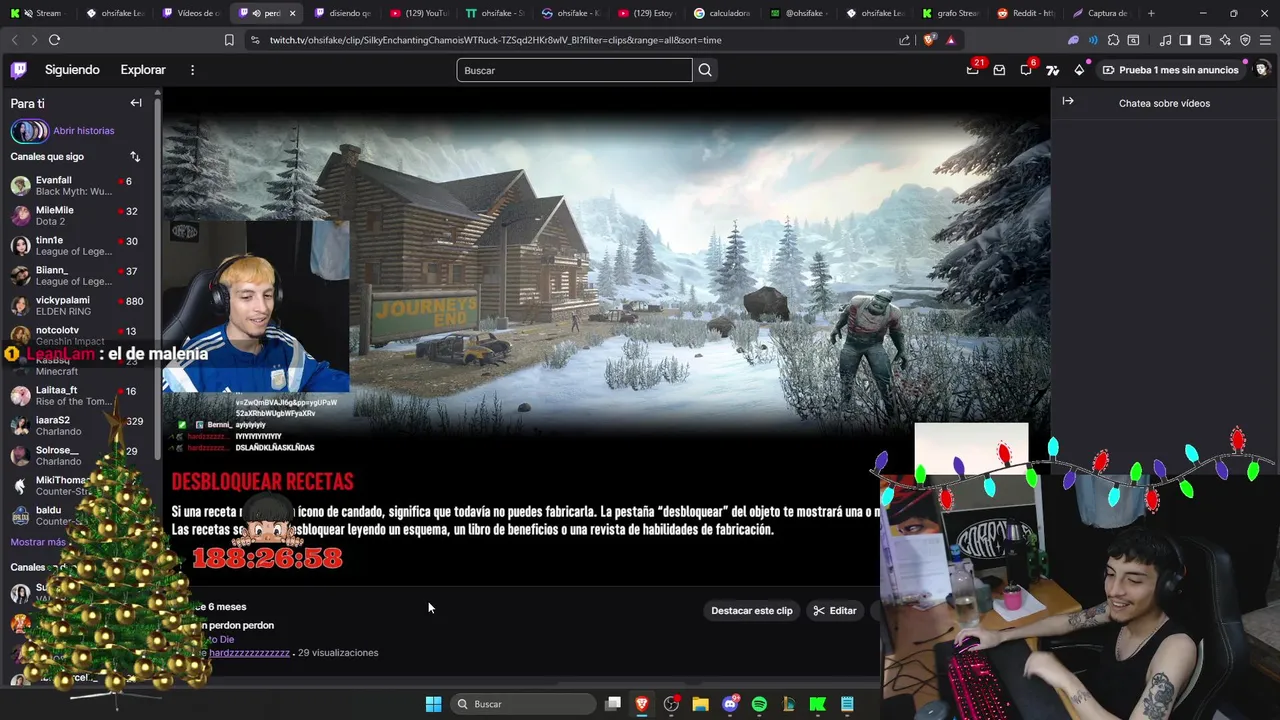Open the Siguiendo tab
Viewport: 1280px width, 720px height.
(72, 70)
